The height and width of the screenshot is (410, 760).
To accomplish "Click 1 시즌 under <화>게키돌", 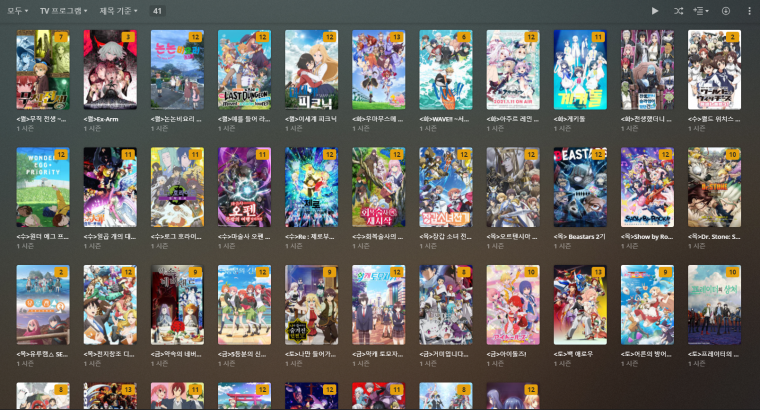I will pos(562,128).
